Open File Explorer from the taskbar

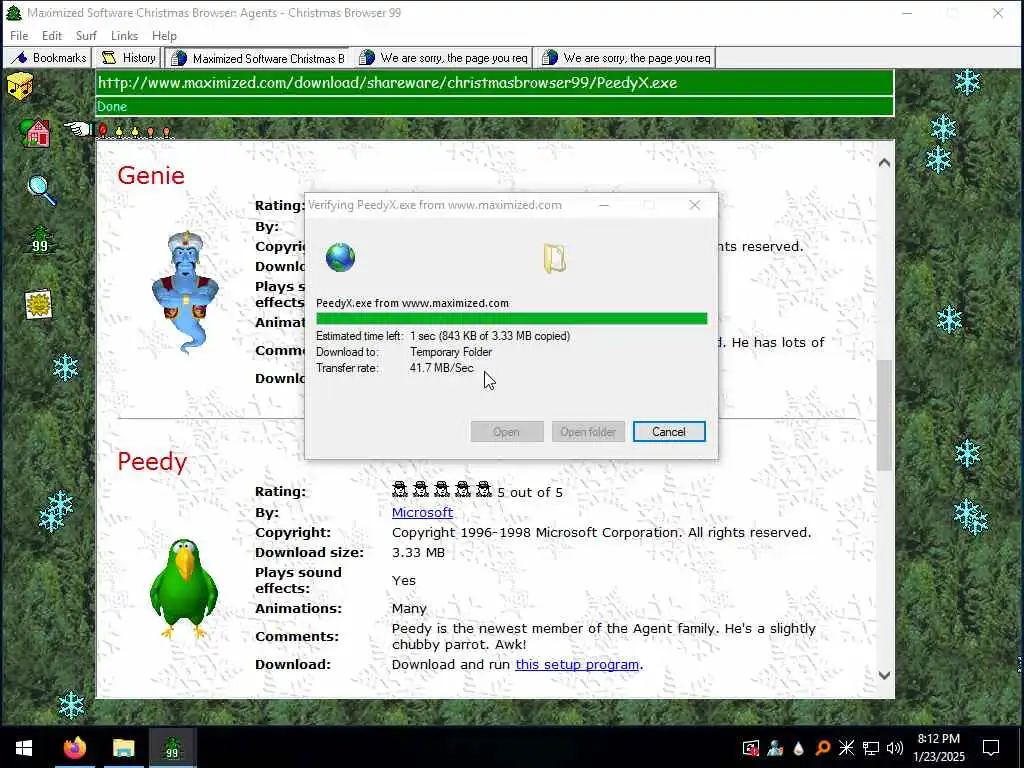[123, 748]
